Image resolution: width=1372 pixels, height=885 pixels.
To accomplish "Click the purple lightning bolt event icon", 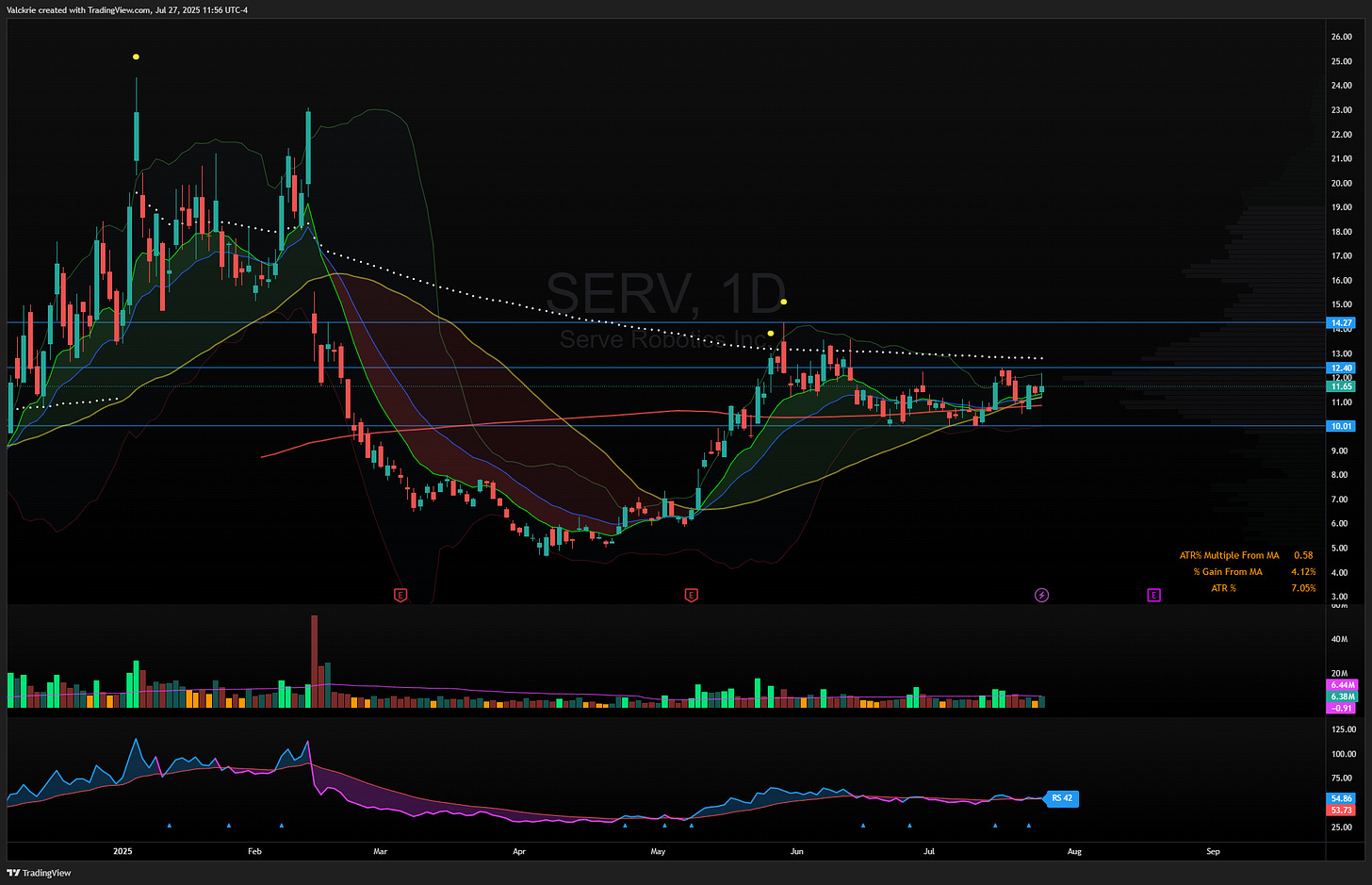I will (x=1041, y=595).
